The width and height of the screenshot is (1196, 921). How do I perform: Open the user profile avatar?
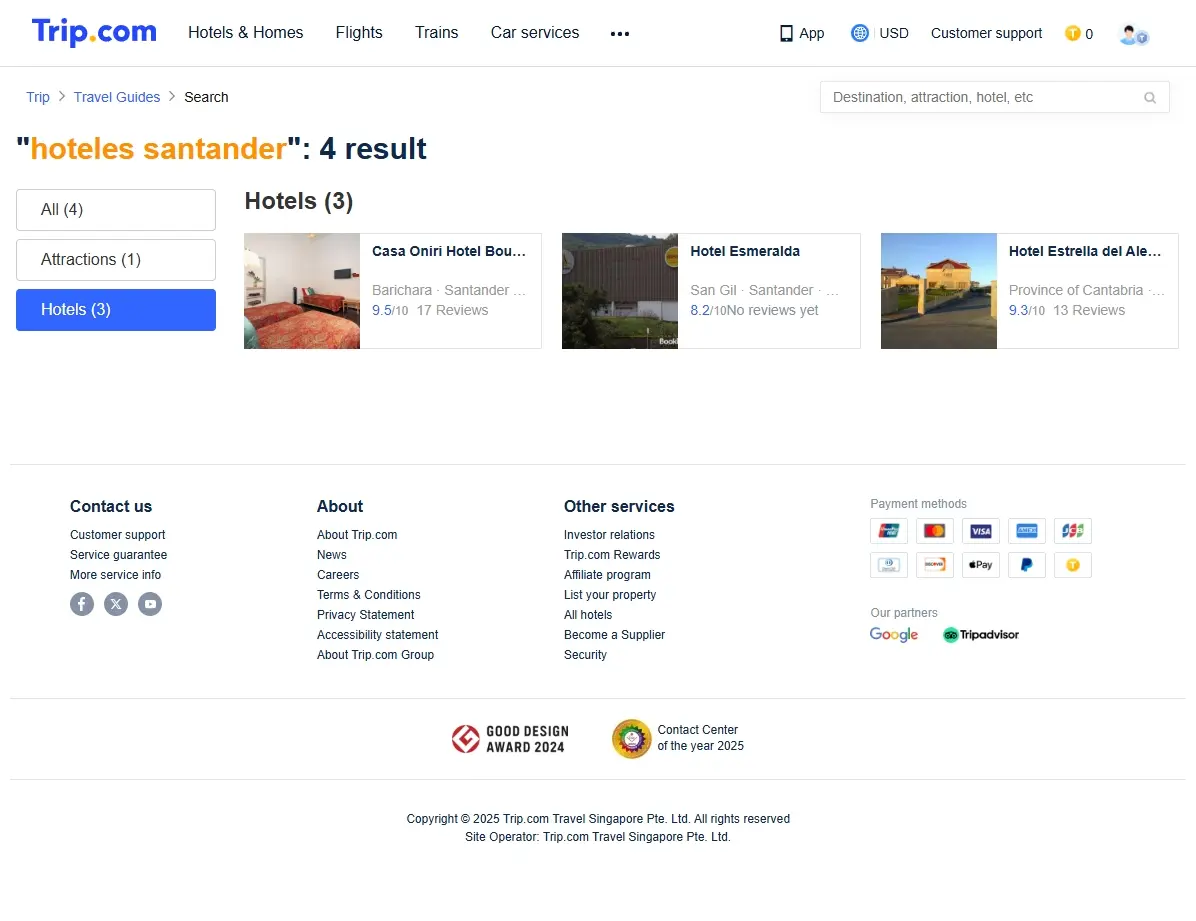(x=1133, y=34)
